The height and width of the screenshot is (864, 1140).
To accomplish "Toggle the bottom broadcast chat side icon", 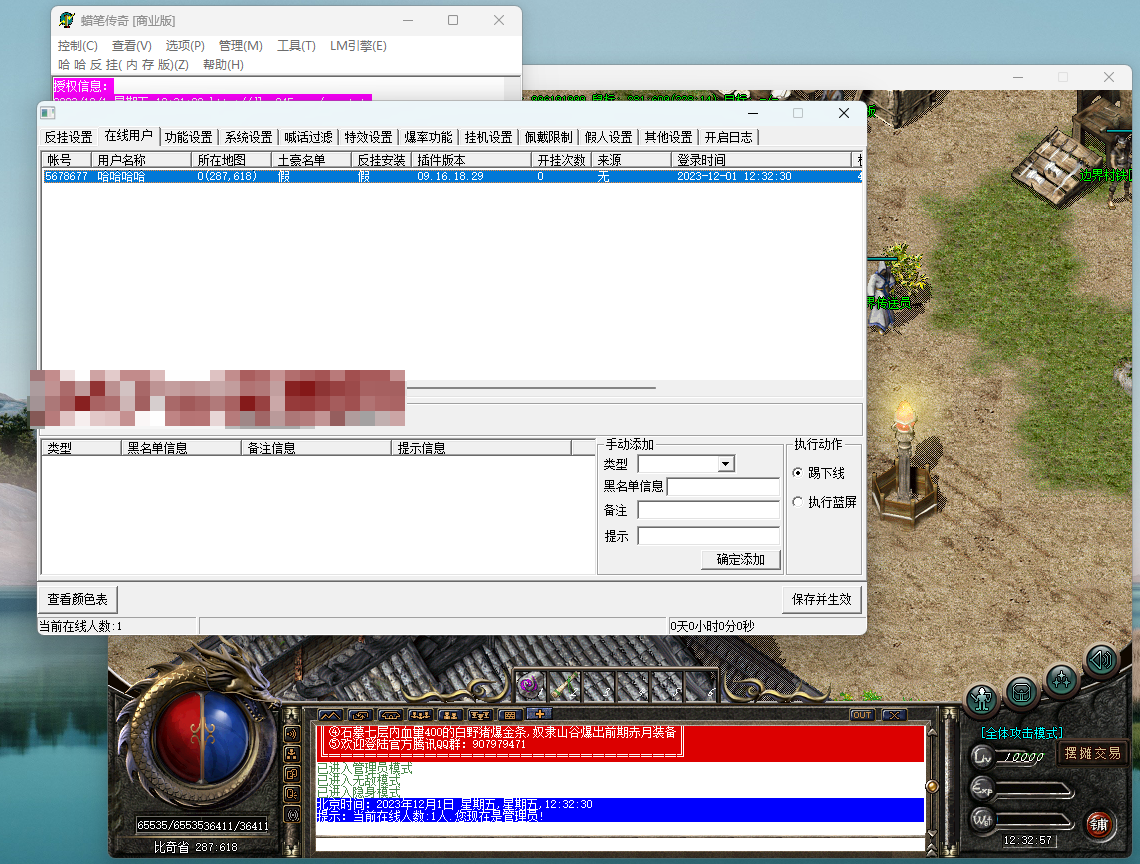I will (x=292, y=815).
